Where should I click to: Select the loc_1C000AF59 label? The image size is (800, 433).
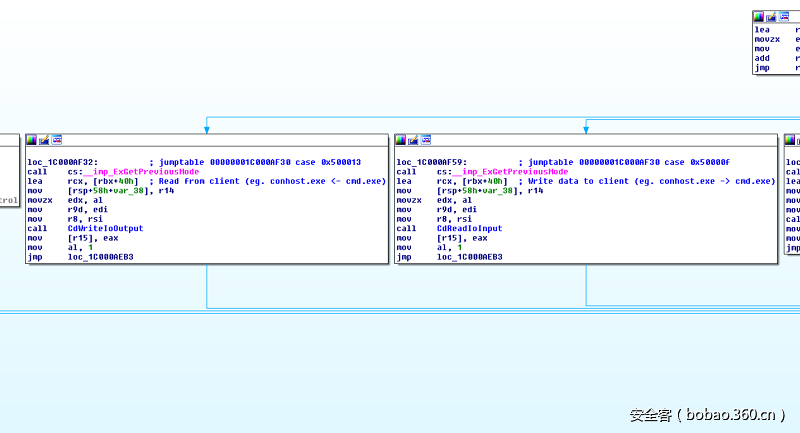(431, 162)
